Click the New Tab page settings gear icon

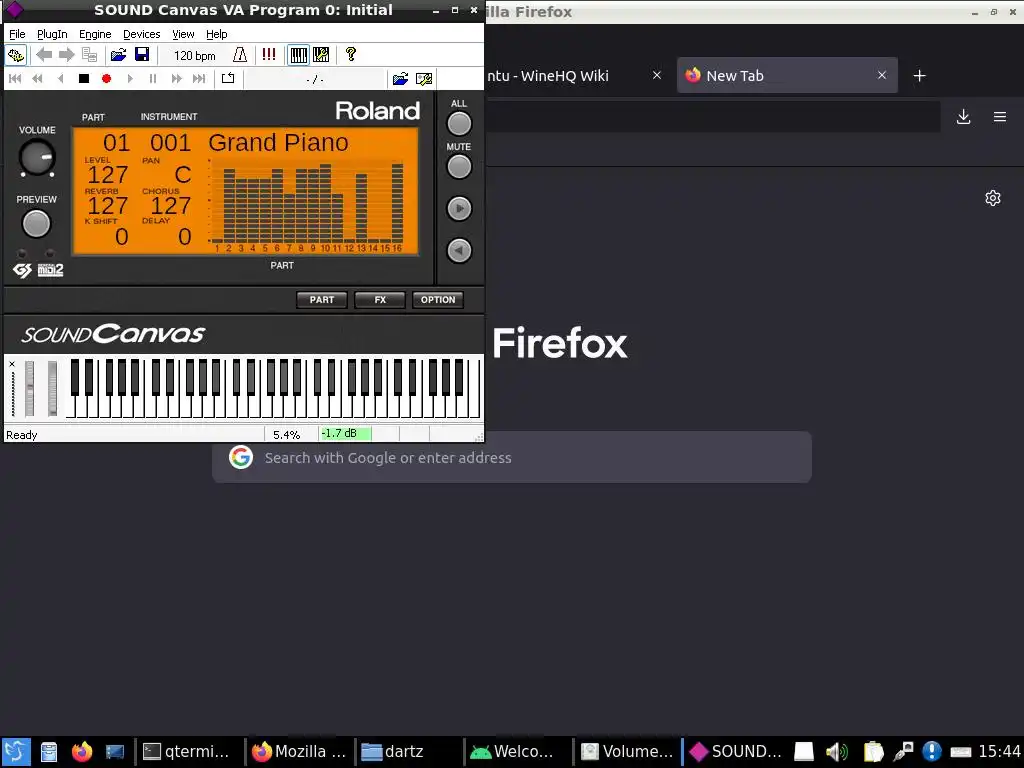point(993,198)
